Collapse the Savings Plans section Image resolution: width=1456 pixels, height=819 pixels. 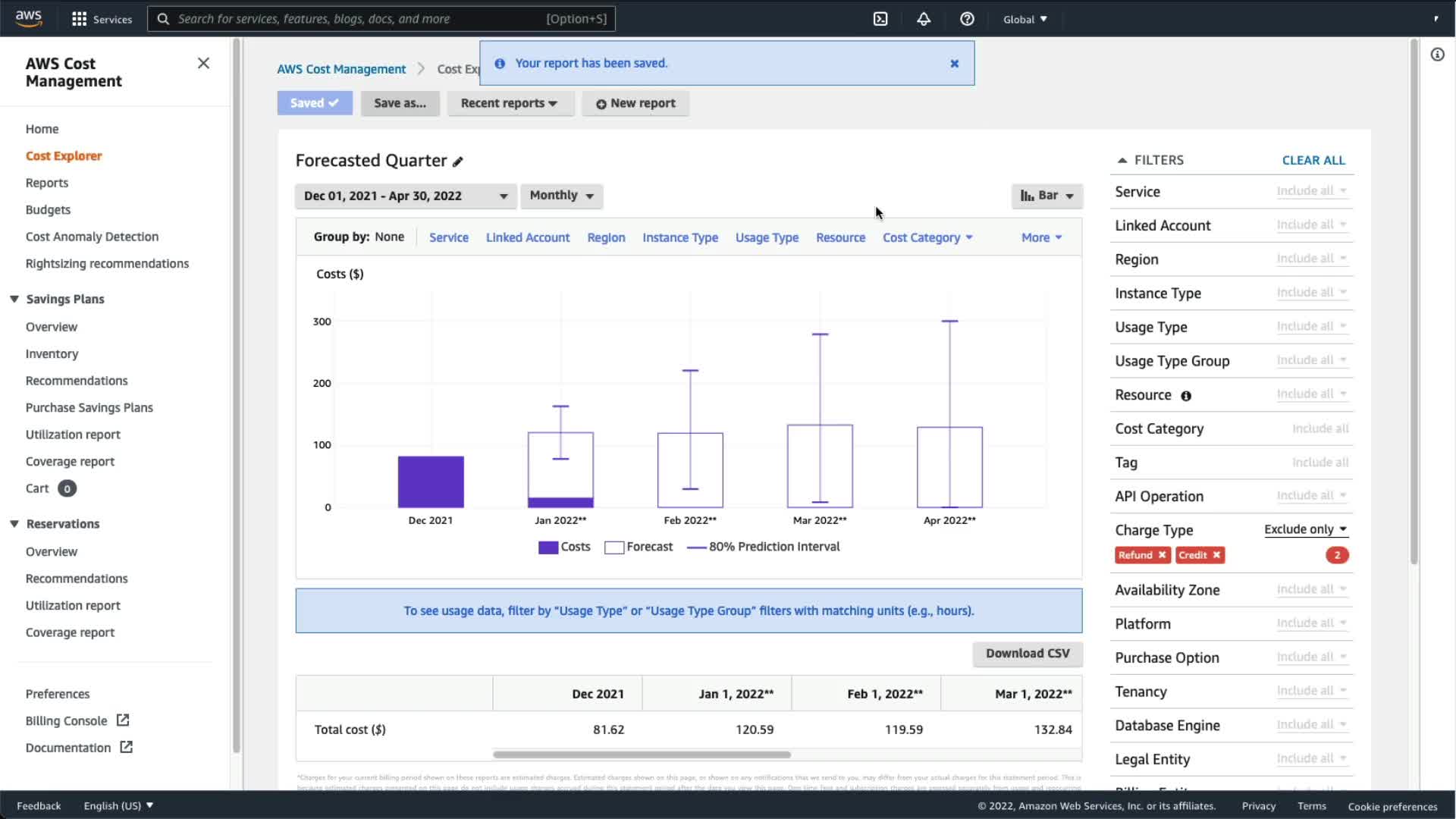(14, 299)
